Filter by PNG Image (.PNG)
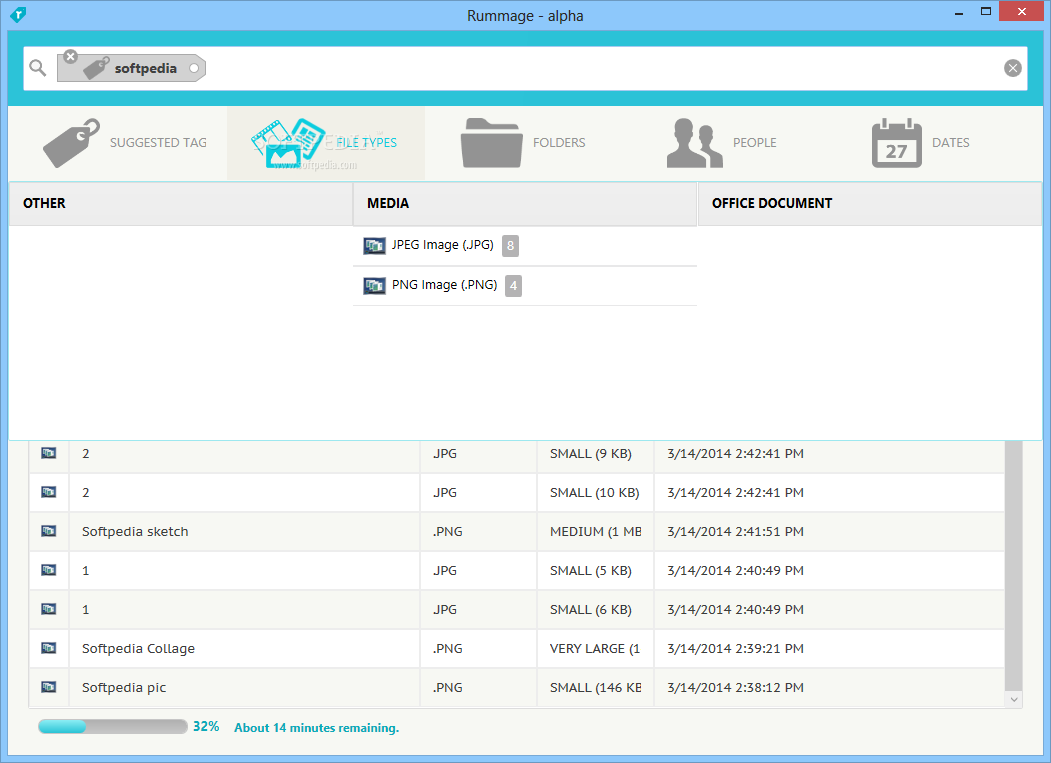 coord(525,286)
